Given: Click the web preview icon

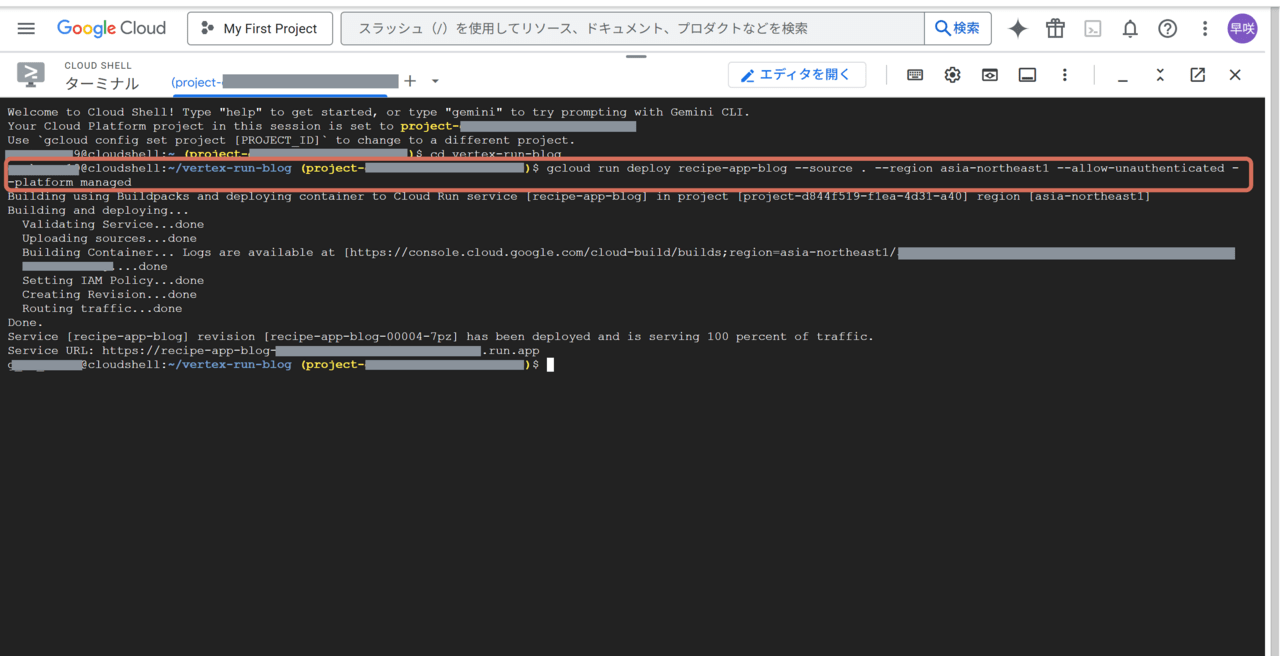Looking at the screenshot, I should pos(990,75).
